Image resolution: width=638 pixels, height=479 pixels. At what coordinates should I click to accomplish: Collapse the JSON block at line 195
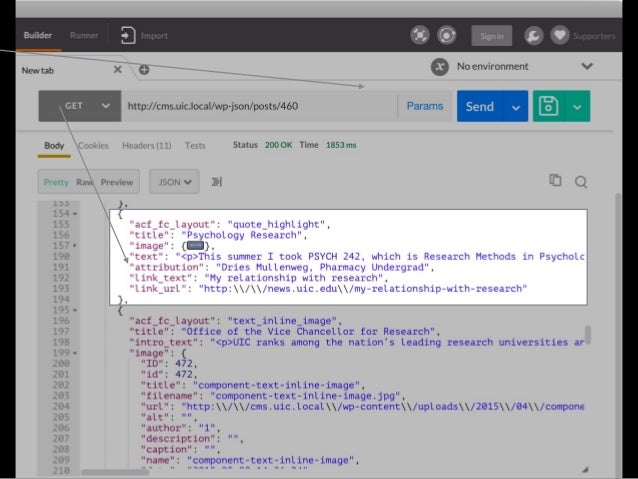tap(75, 310)
